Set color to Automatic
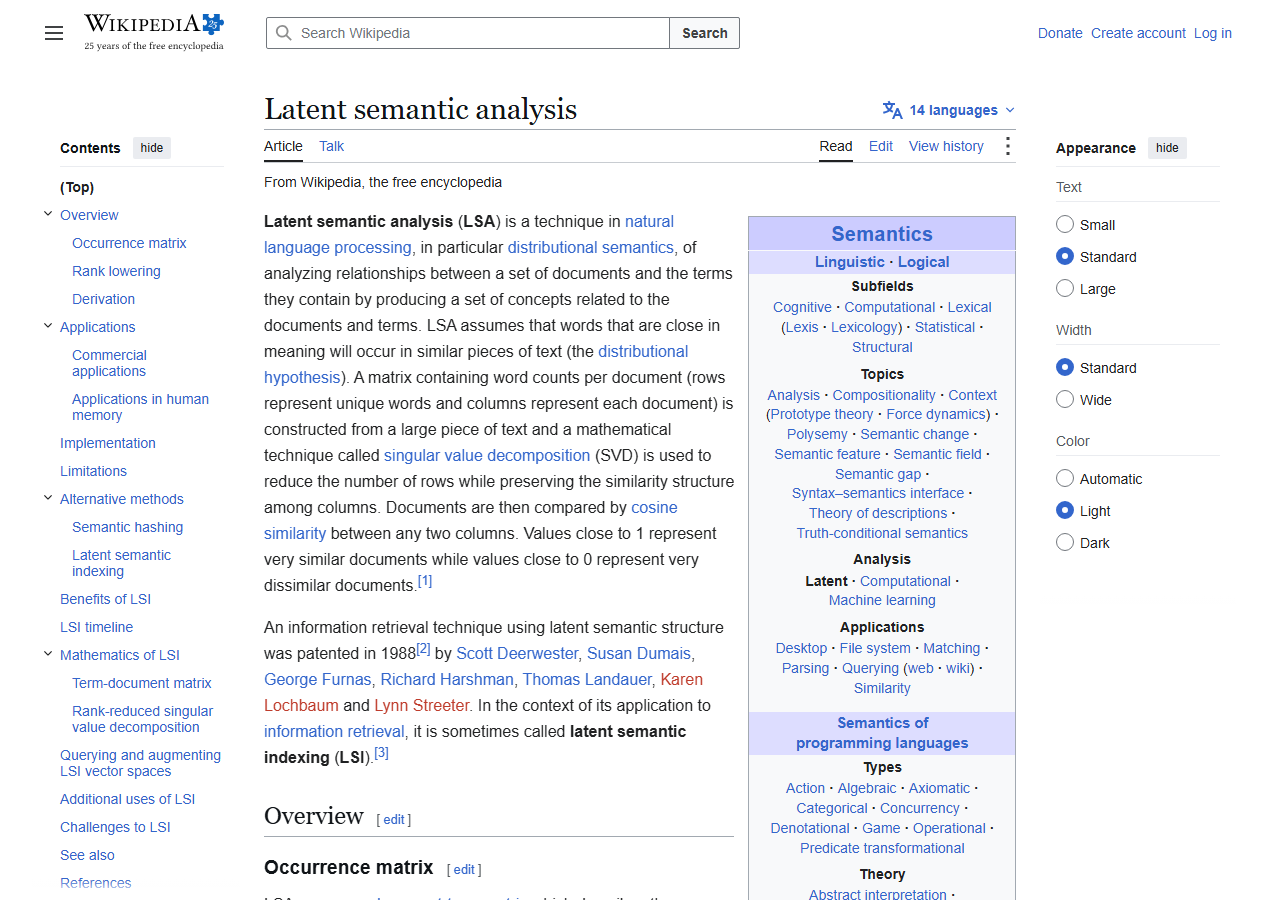 (1065, 479)
